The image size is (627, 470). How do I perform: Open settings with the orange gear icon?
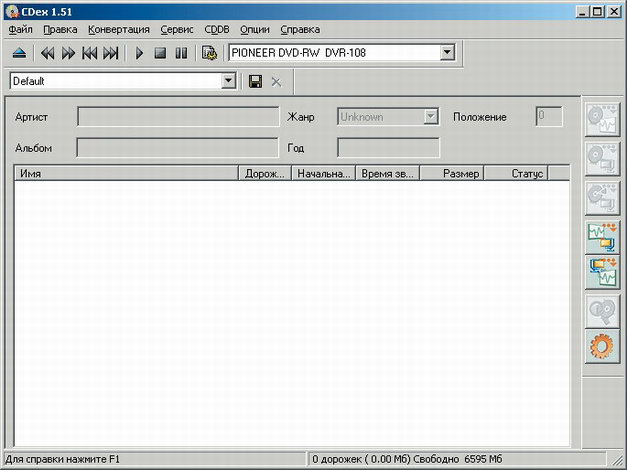click(x=601, y=345)
